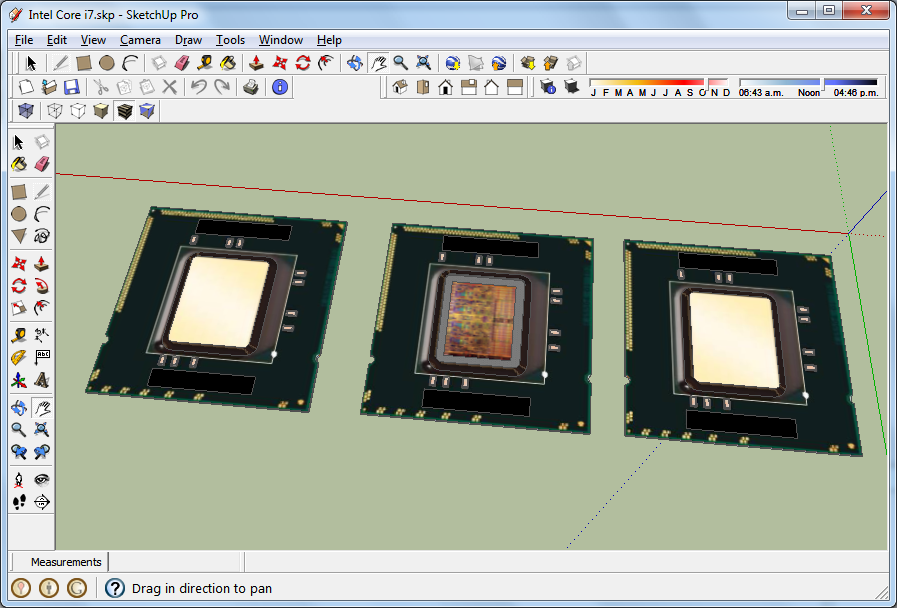Activate the Walk footprints tool
This screenshot has height=608, width=897.
[19, 502]
